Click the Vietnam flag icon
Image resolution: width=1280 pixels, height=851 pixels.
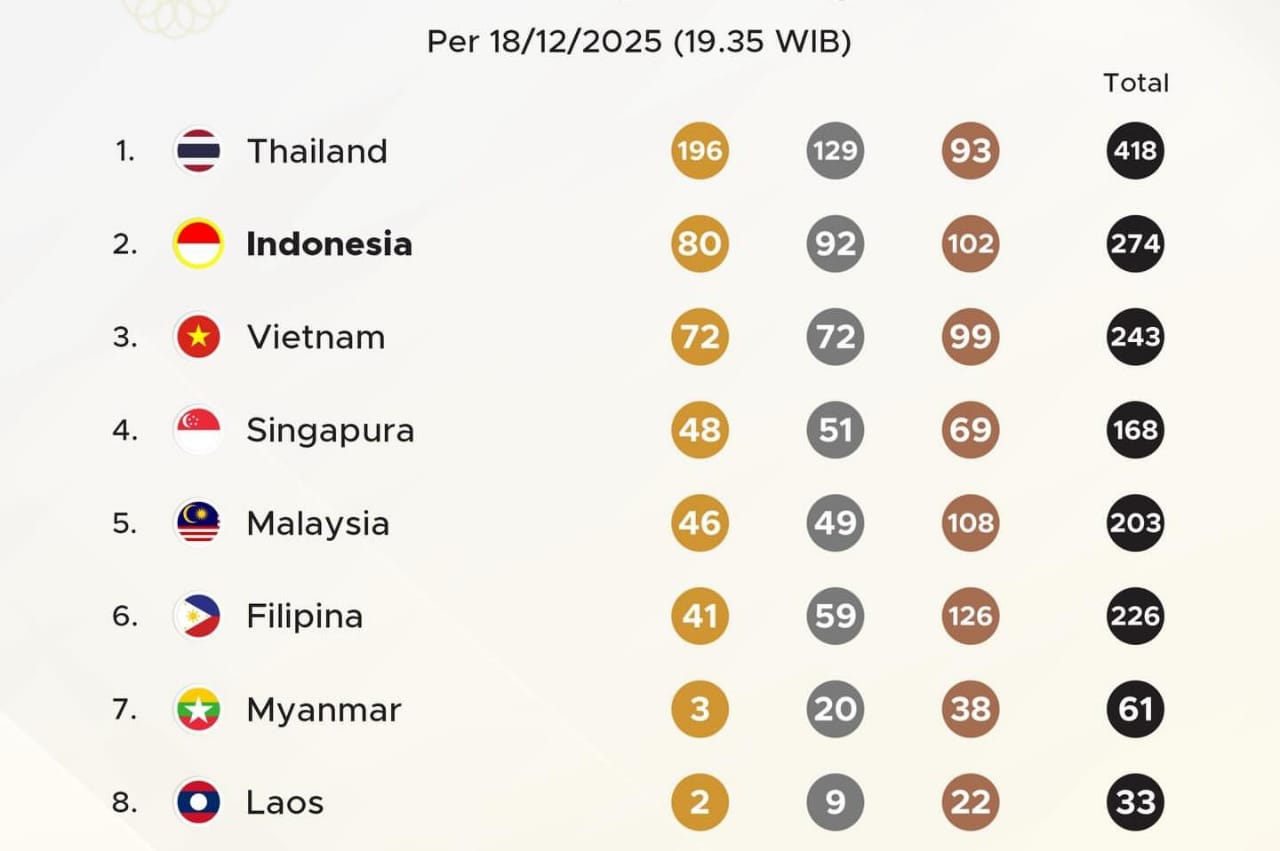point(198,337)
